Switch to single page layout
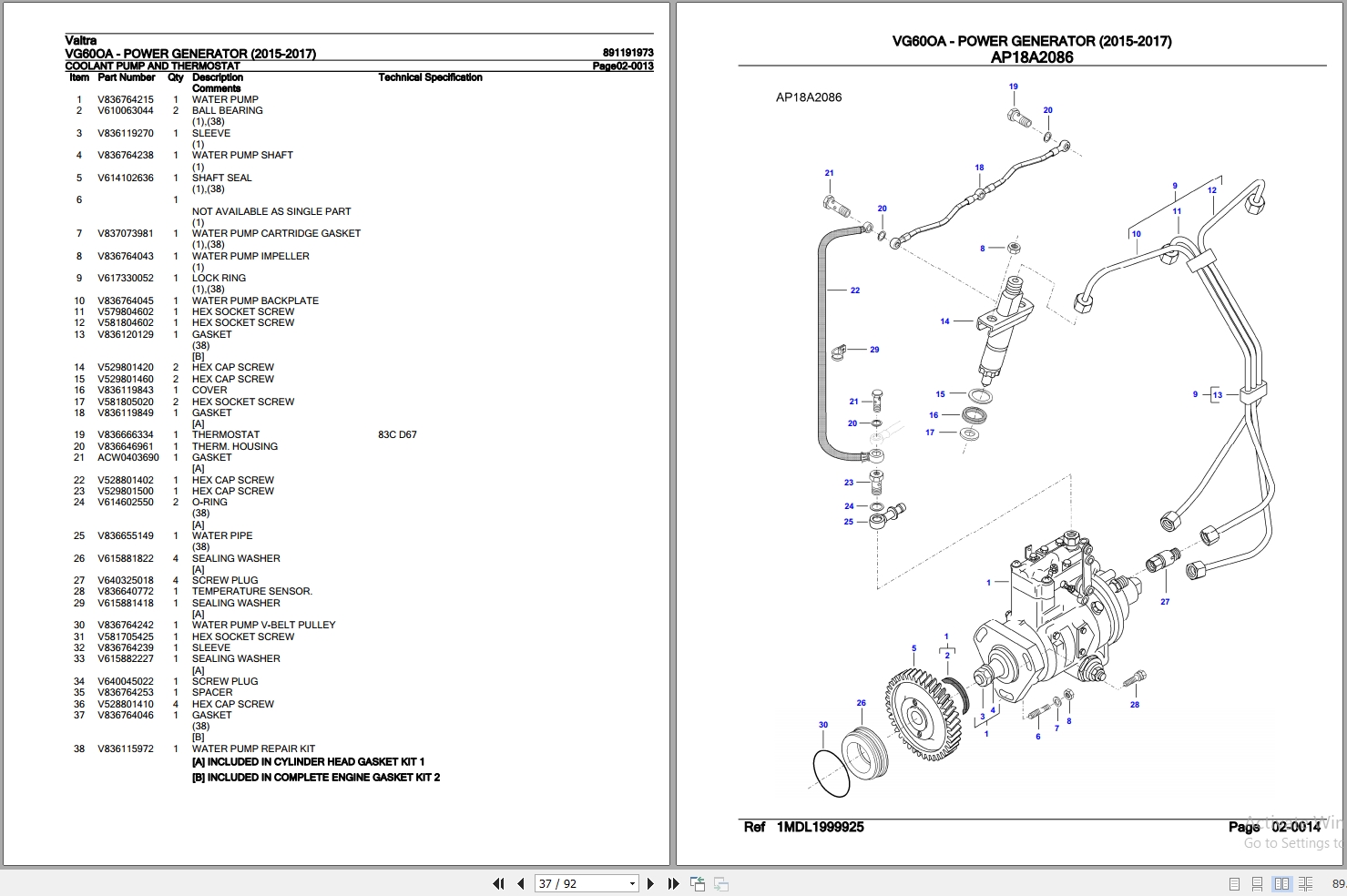The width and height of the screenshot is (1347, 896). tap(1234, 883)
